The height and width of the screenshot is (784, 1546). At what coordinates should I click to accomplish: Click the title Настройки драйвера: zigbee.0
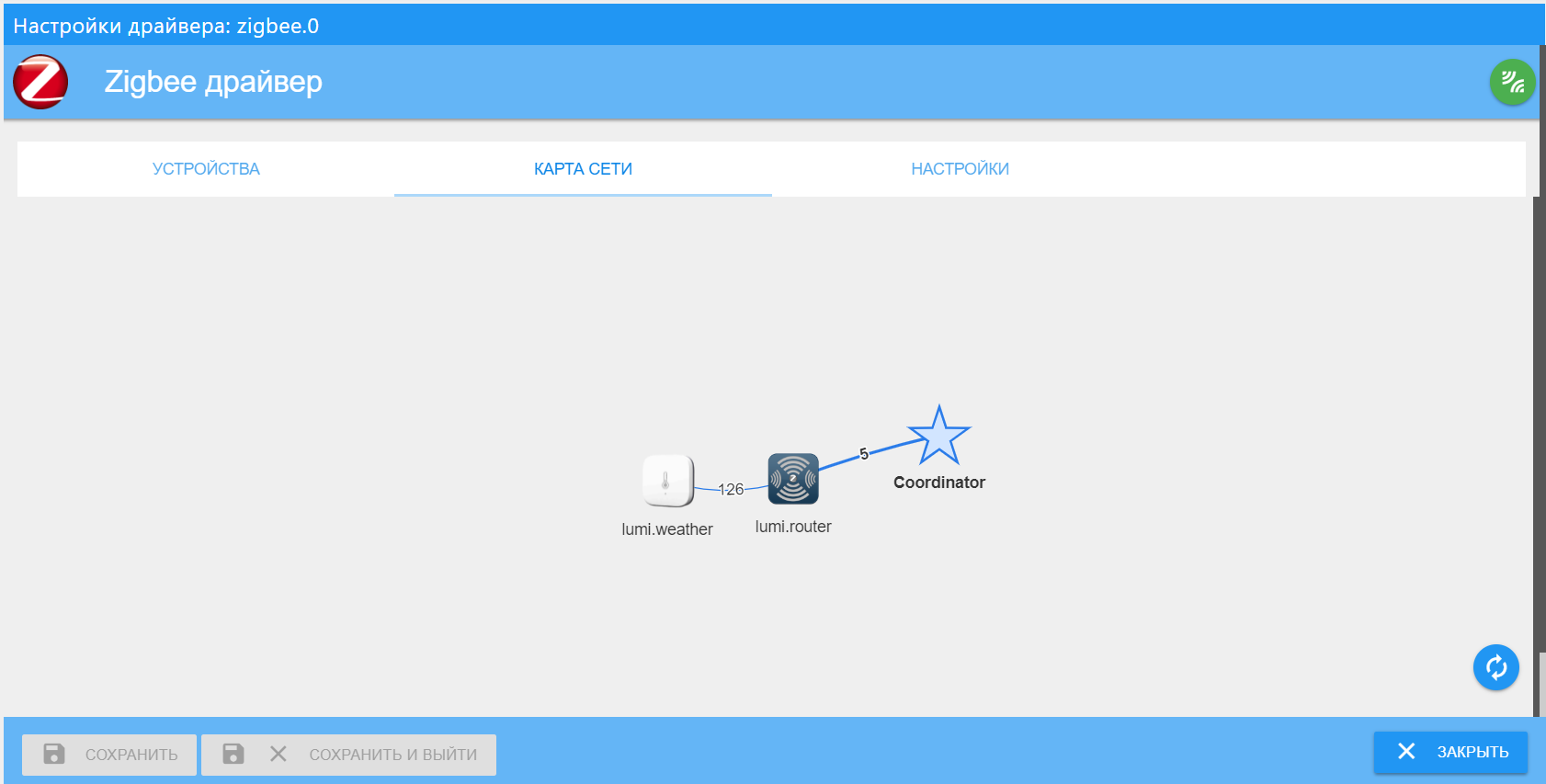click(166, 26)
